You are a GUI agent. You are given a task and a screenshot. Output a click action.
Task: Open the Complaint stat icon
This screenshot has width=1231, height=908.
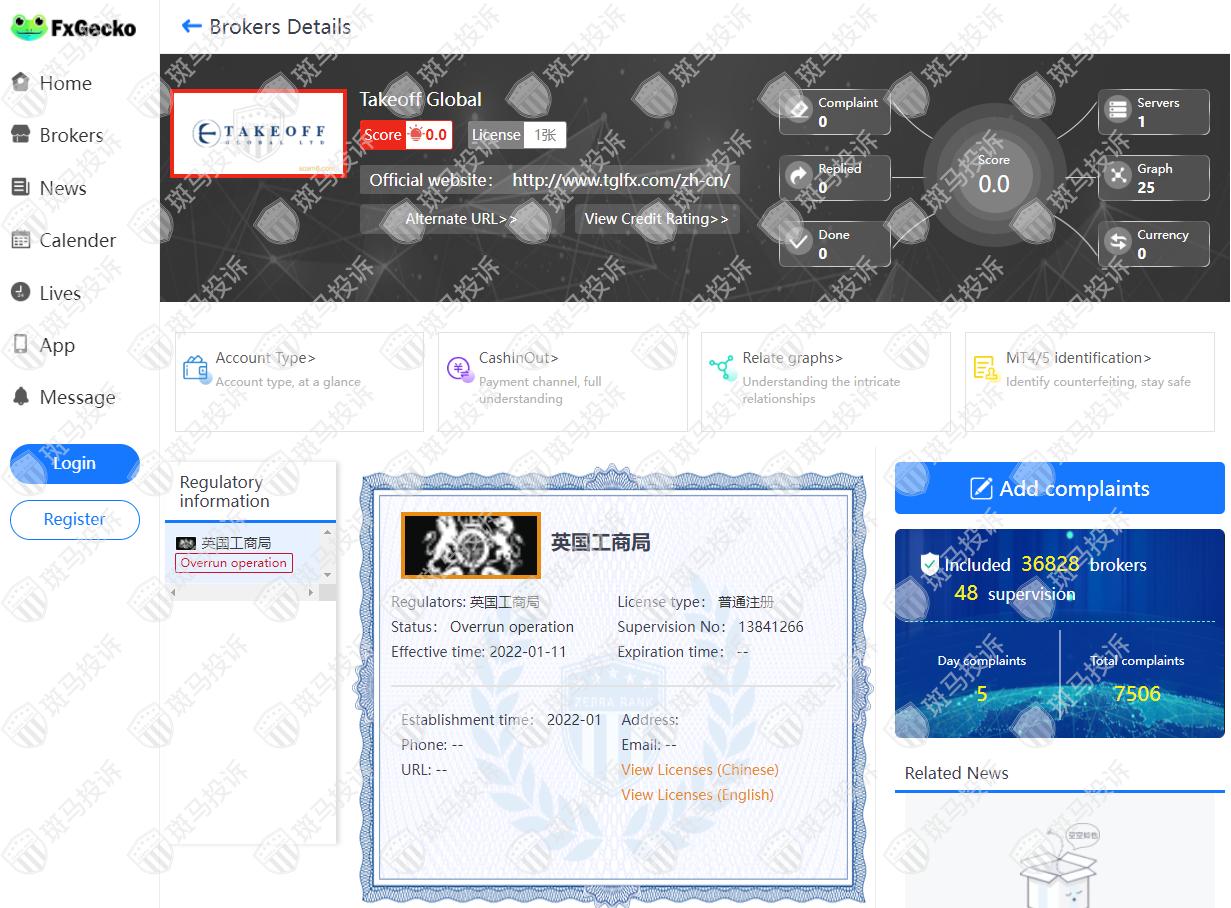pyautogui.click(x=798, y=110)
